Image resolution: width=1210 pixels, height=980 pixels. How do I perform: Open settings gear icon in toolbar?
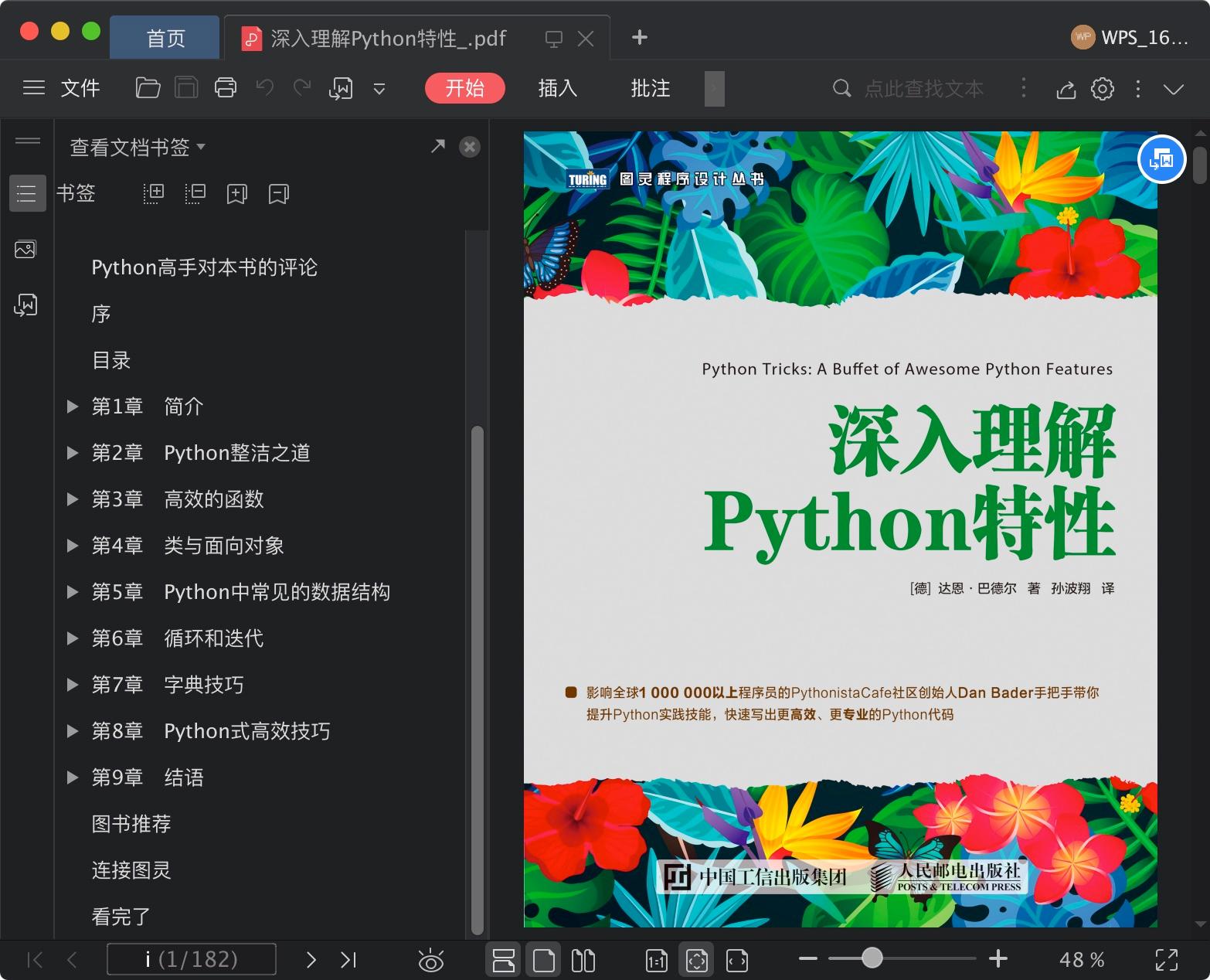pyautogui.click(x=1103, y=89)
